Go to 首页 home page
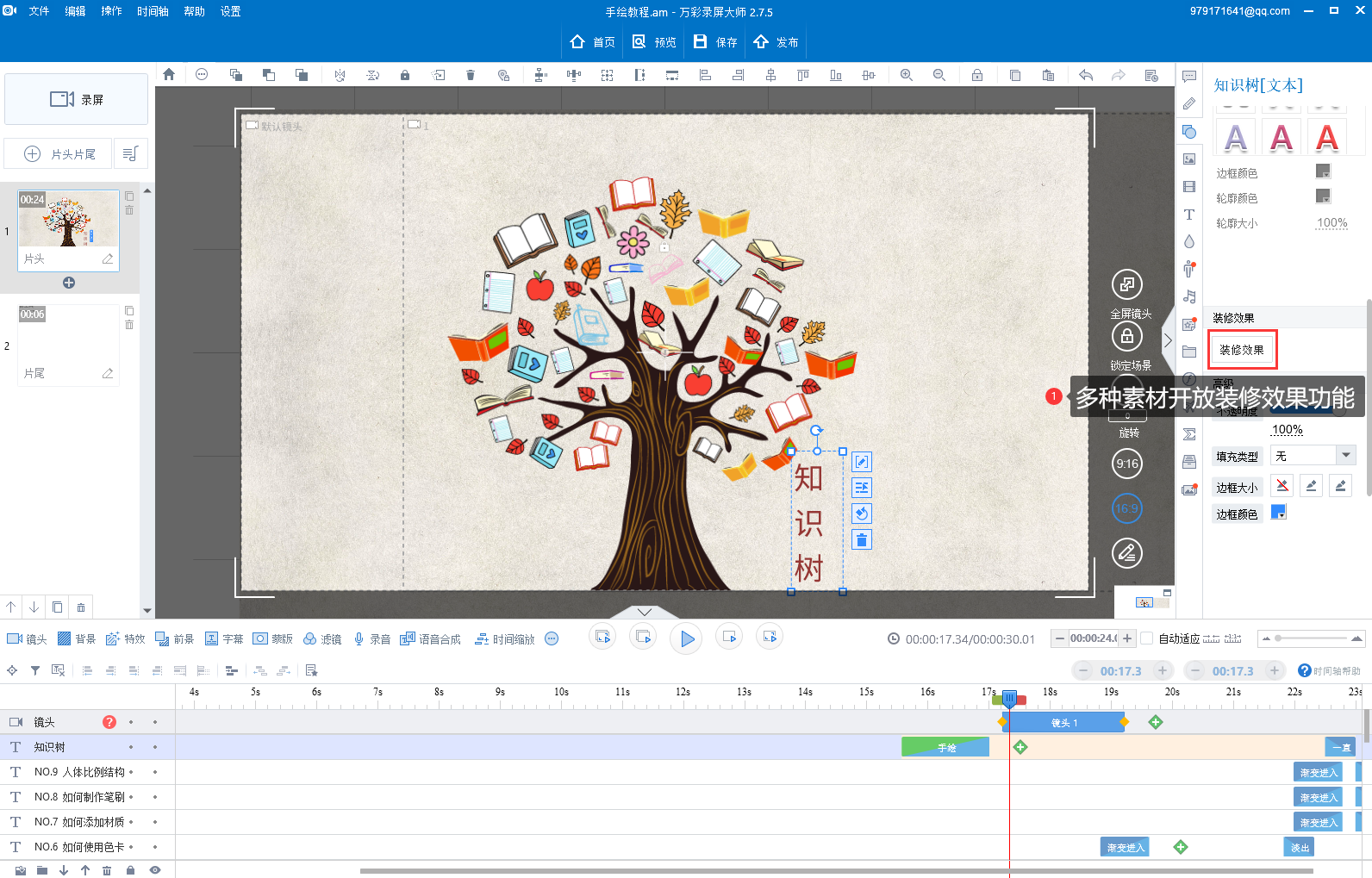Viewport: 1372px width, 878px height. point(592,41)
